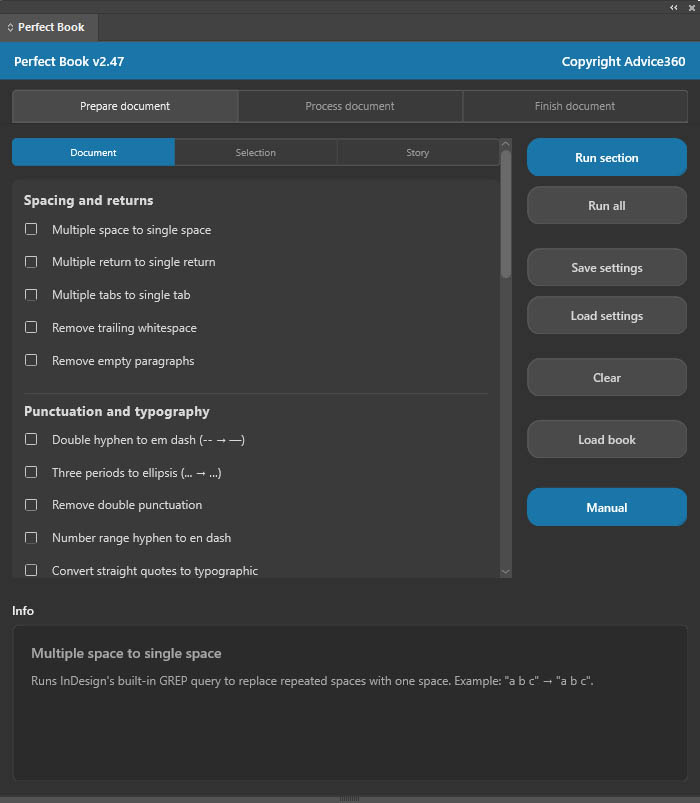Enable Multiple space to single space
The image size is (700, 803).
[x=31, y=229]
